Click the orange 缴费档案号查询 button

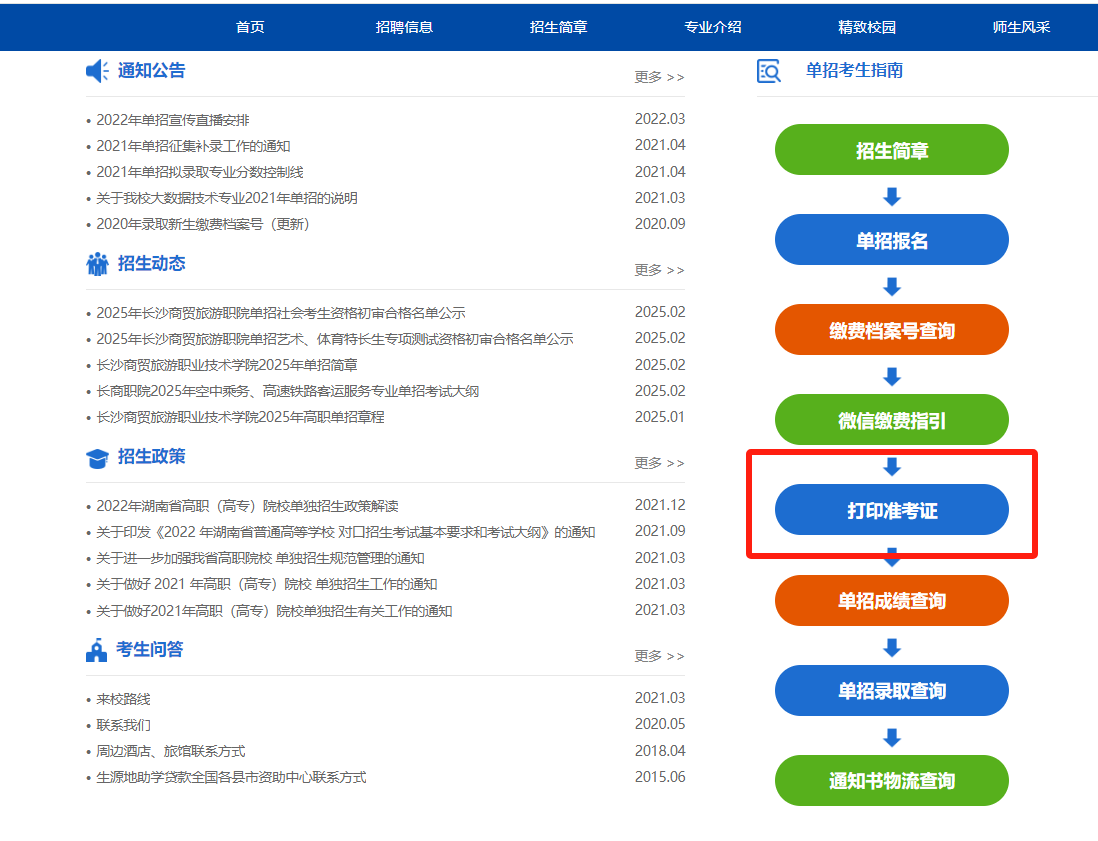pyautogui.click(x=891, y=330)
